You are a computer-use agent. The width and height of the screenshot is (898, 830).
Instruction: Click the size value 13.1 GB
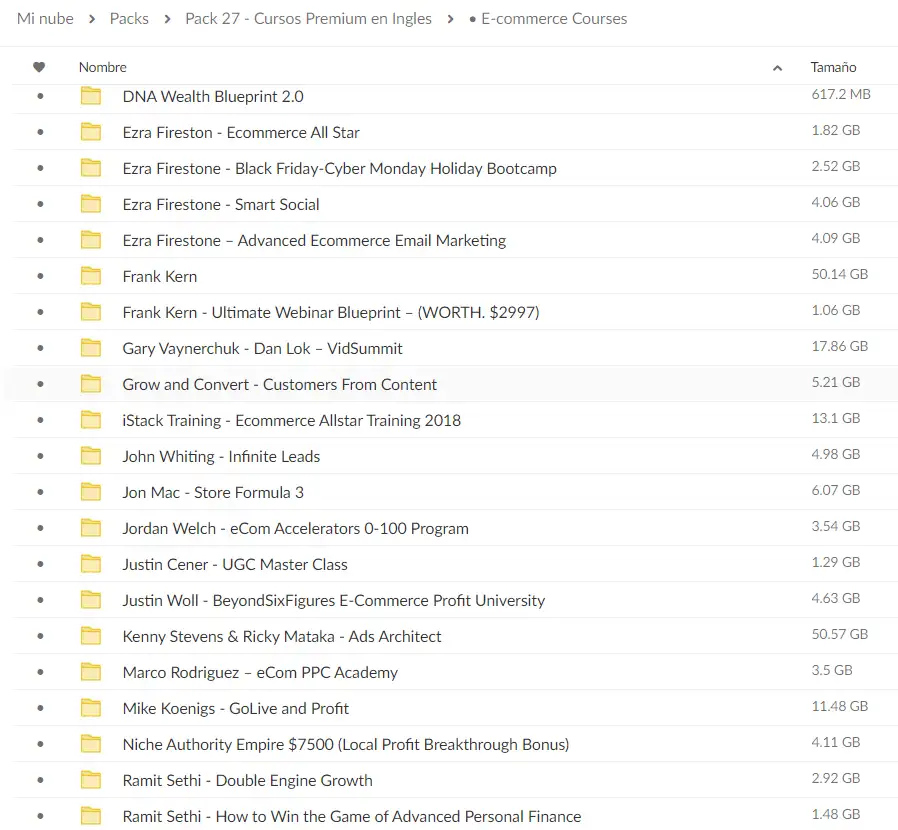click(x=836, y=418)
